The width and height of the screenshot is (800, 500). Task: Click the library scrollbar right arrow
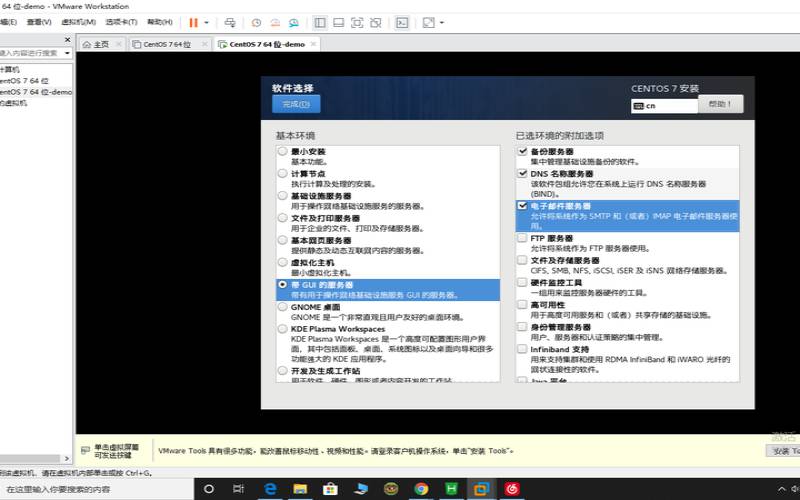coord(67,459)
